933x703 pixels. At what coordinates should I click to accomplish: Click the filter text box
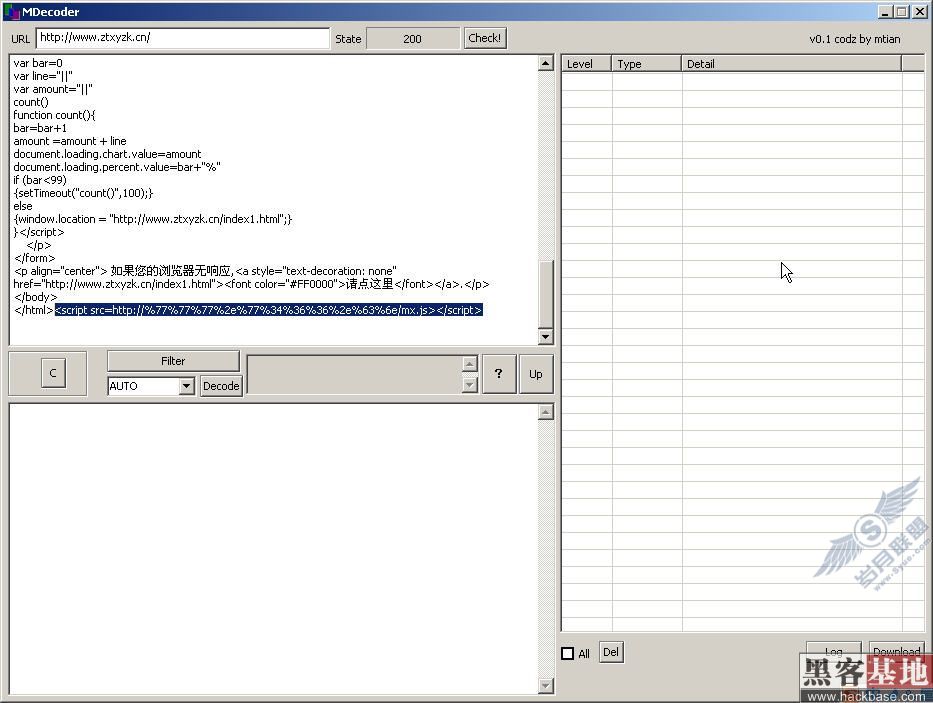pos(355,374)
